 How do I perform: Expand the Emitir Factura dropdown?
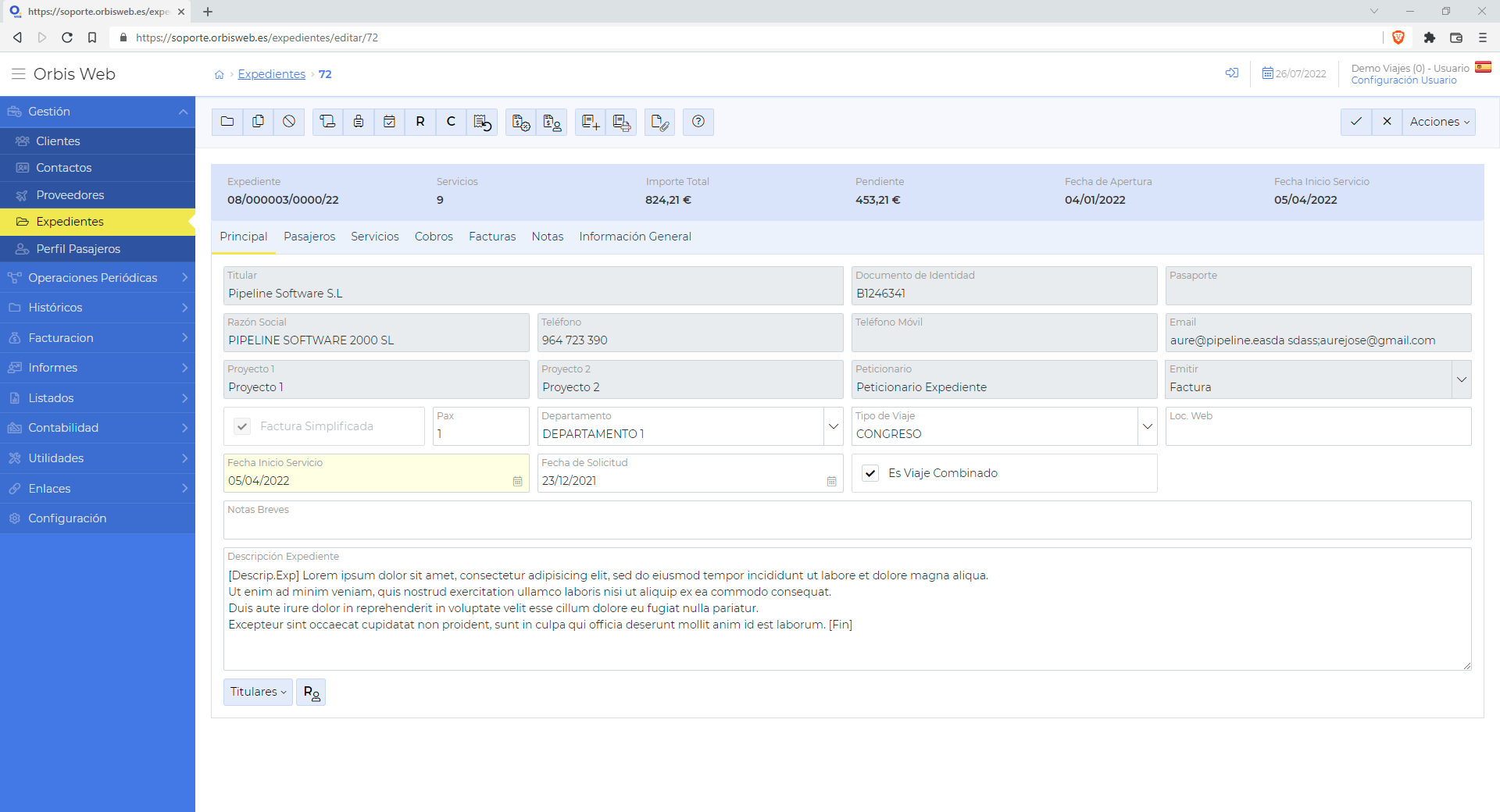click(x=1461, y=379)
